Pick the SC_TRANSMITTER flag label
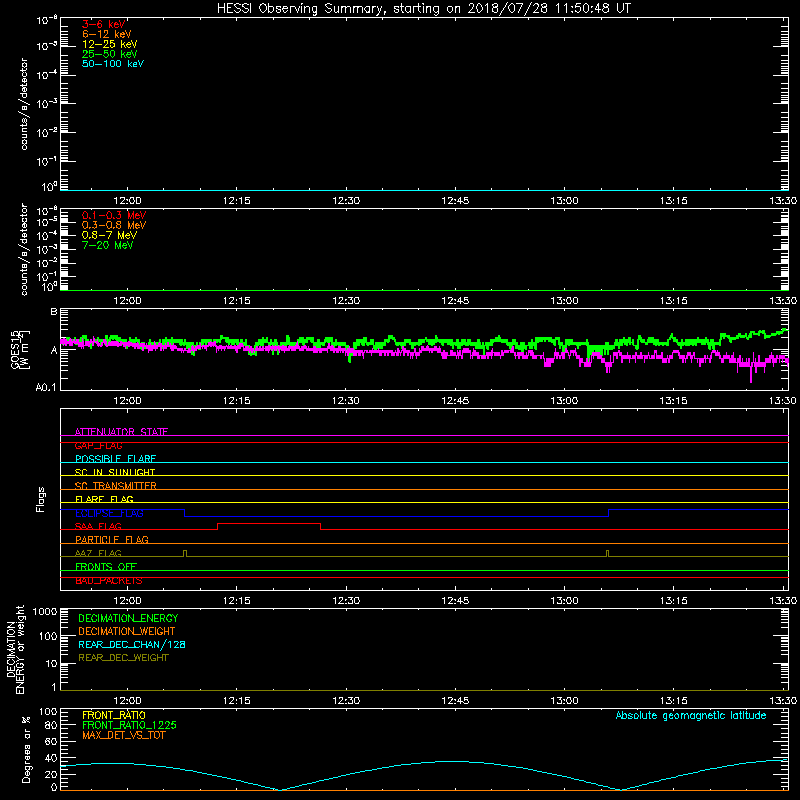This screenshot has height=800, width=800. coord(115,486)
